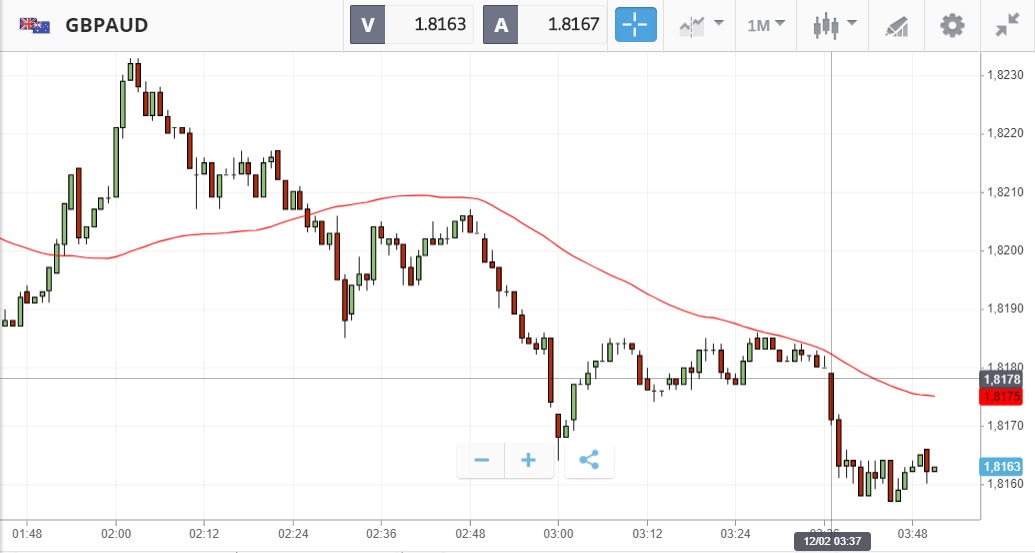Open chart settings gear

coord(952,25)
